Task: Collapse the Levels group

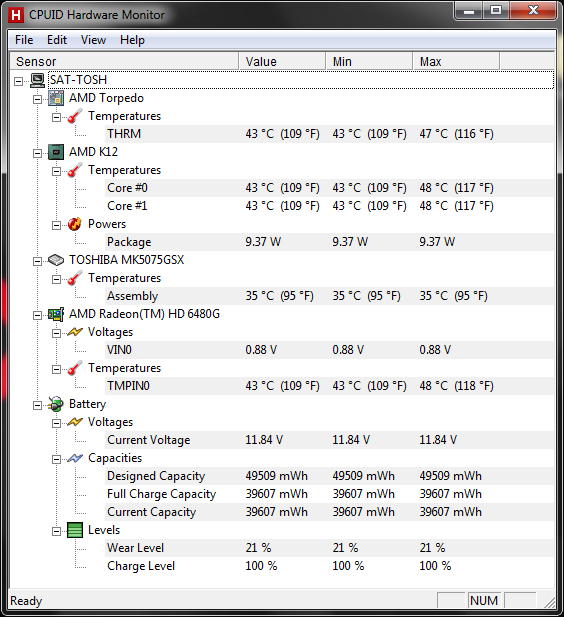Action: (56, 531)
